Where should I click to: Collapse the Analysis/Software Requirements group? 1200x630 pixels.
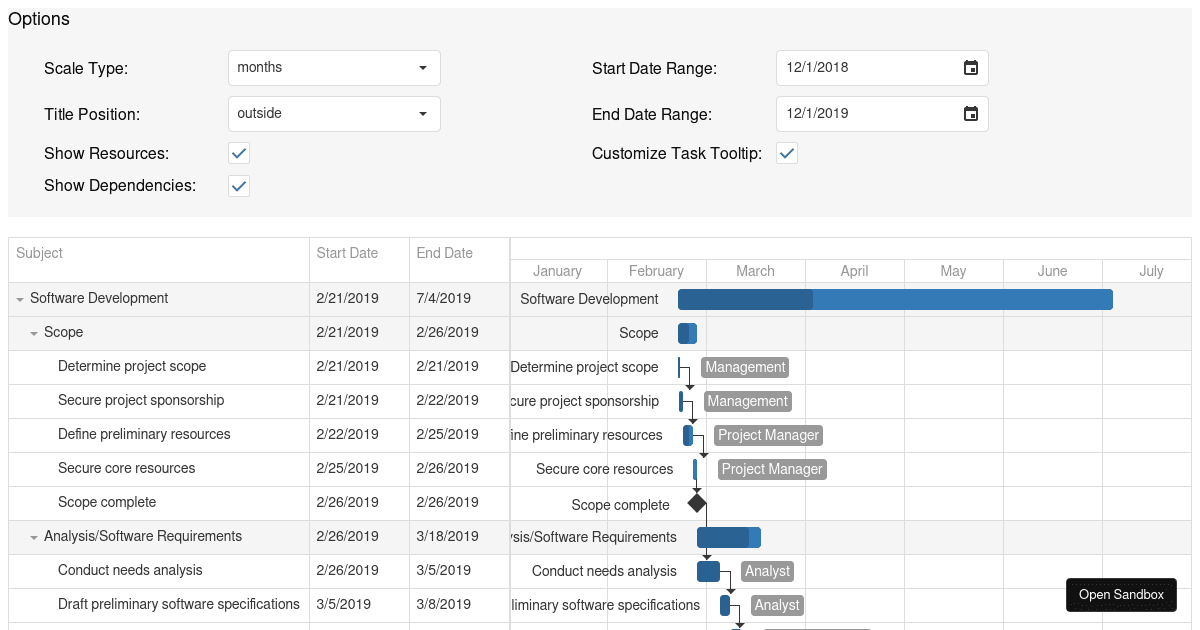pyautogui.click(x=34, y=537)
